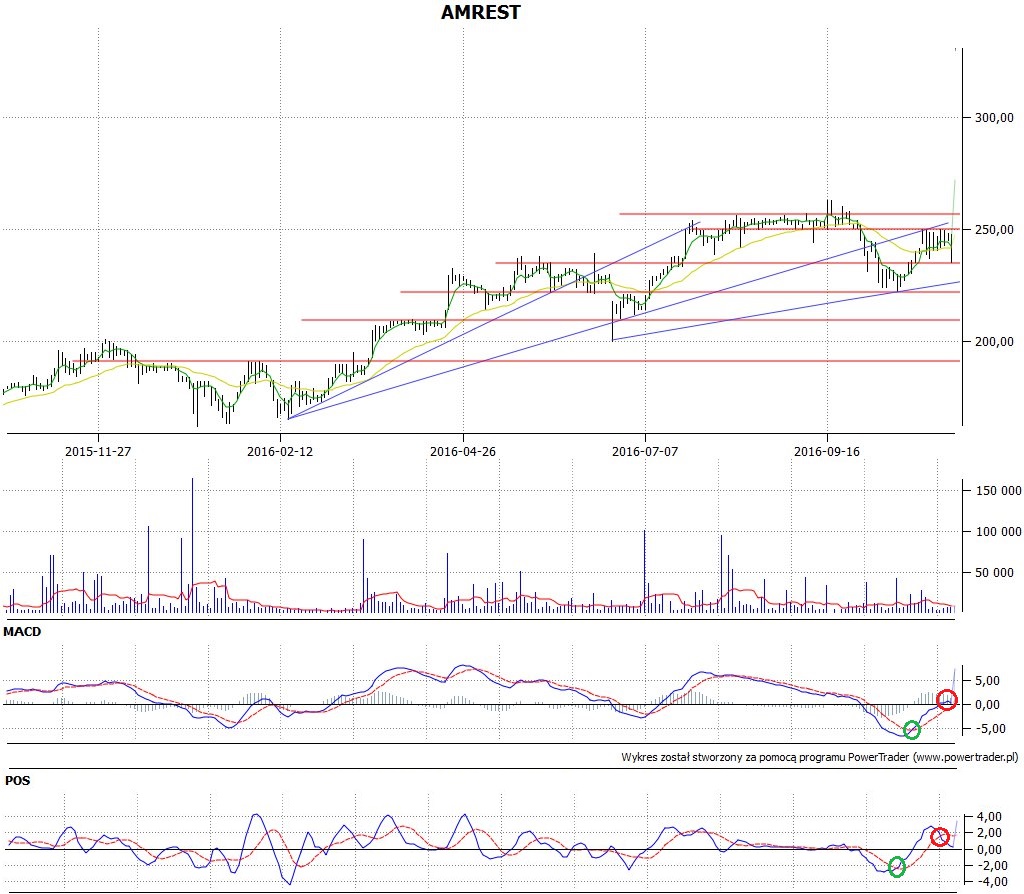1024x894 pixels.
Task: Click the MACD indicator heading
Action: click(22, 632)
